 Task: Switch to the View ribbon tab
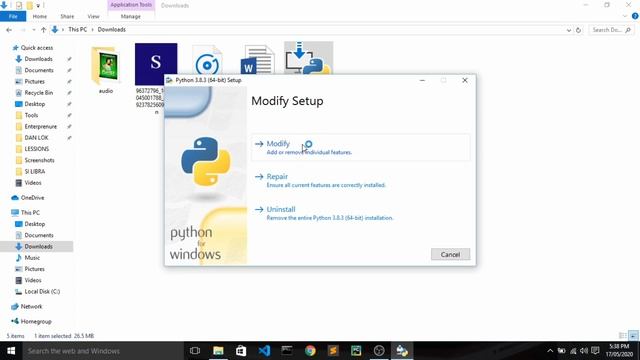point(93,16)
